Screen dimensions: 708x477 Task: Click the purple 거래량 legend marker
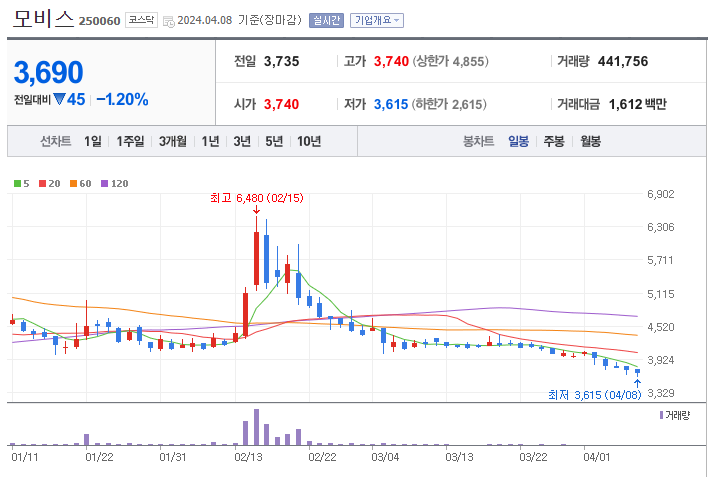click(661, 415)
